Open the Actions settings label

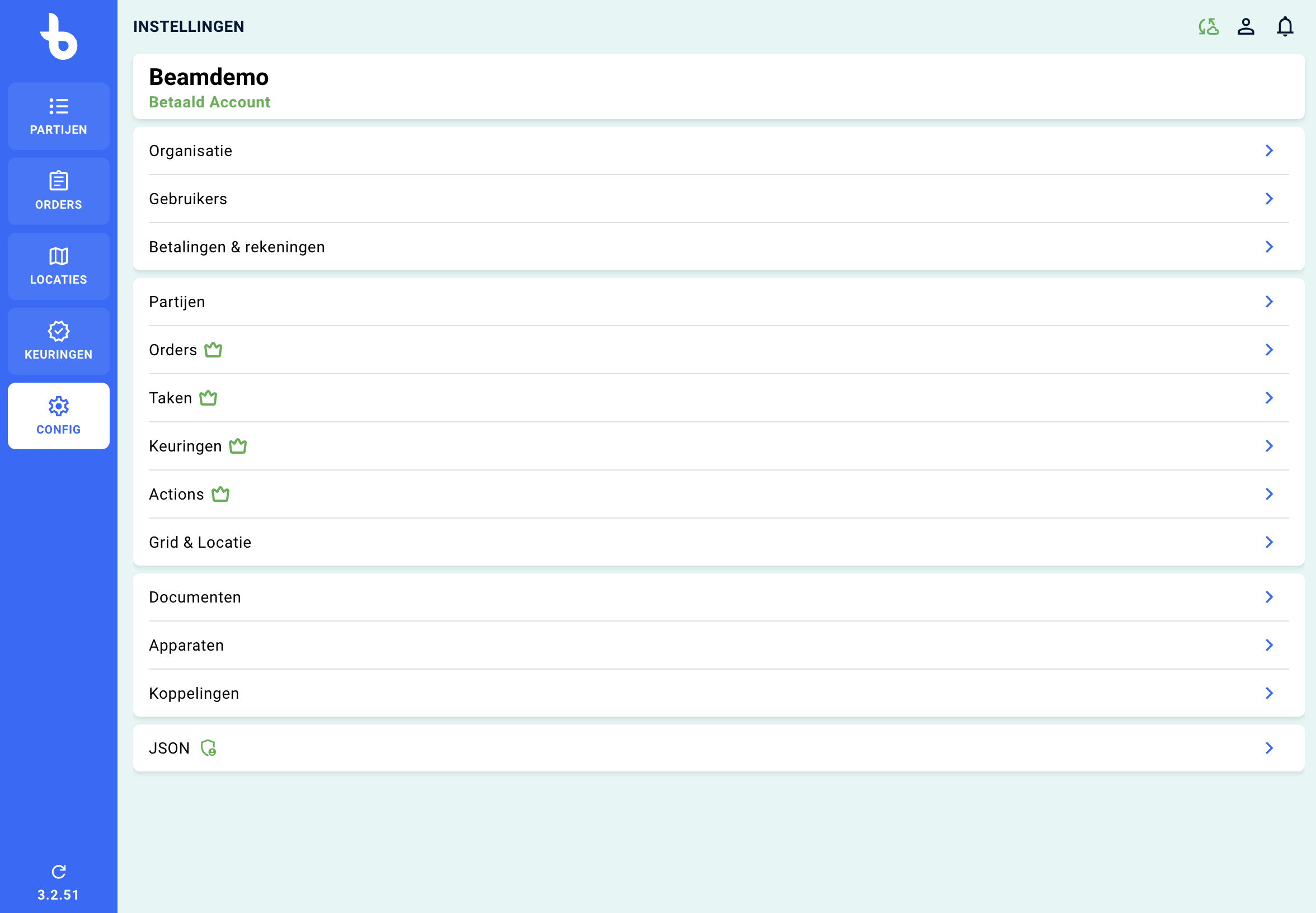tap(176, 493)
